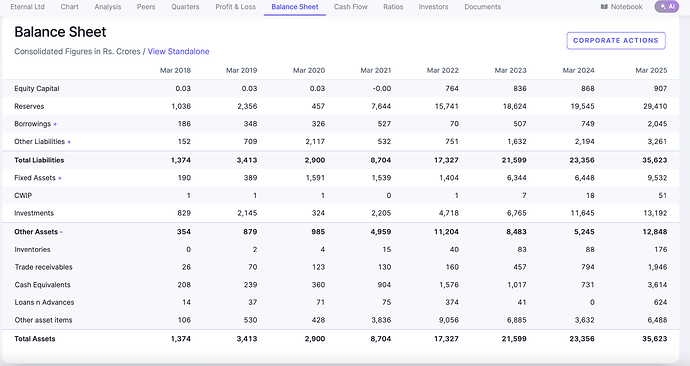The height and width of the screenshot is (366, 690).
Task: Open the Peers tab
Action: coord(146,7)
